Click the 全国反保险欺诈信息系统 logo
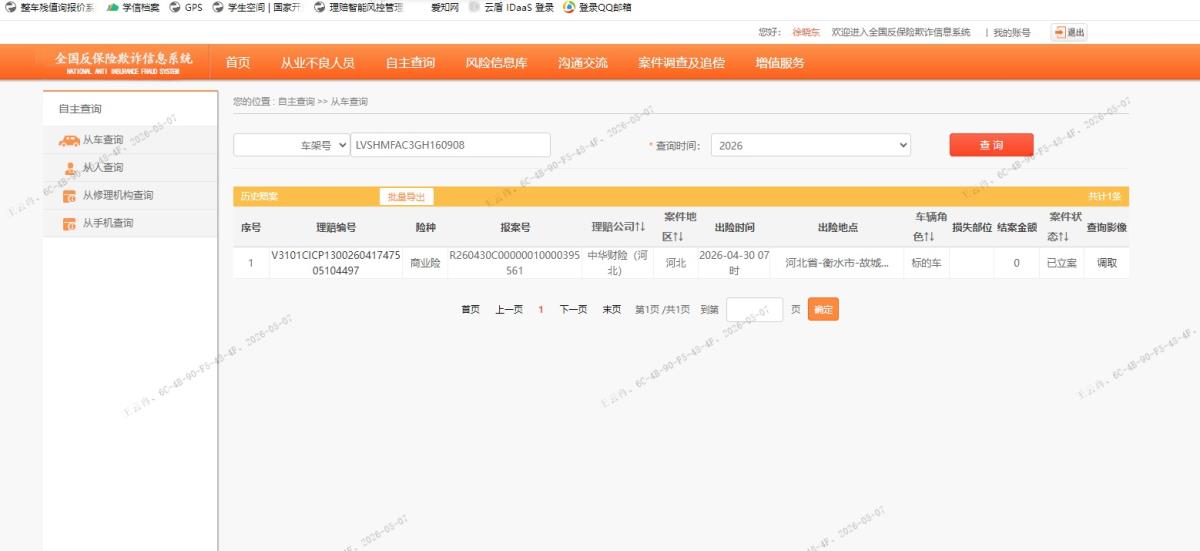The image size is (1200, 551). (x=123, y=62)
